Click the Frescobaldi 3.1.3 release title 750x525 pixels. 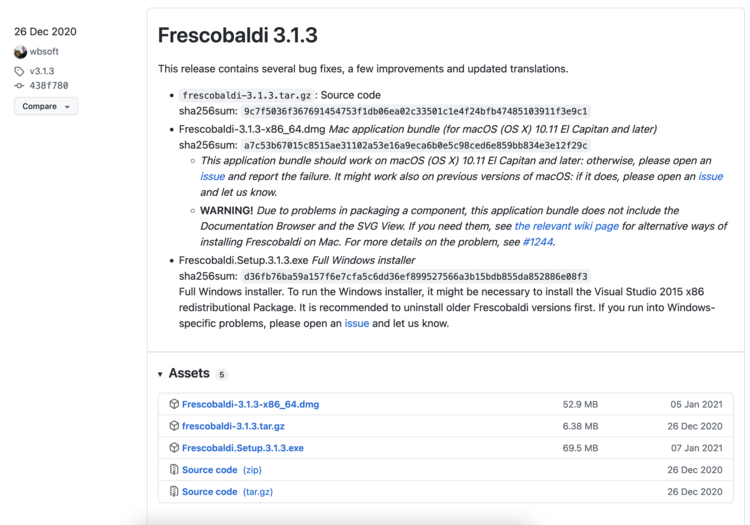coord(237,35)
